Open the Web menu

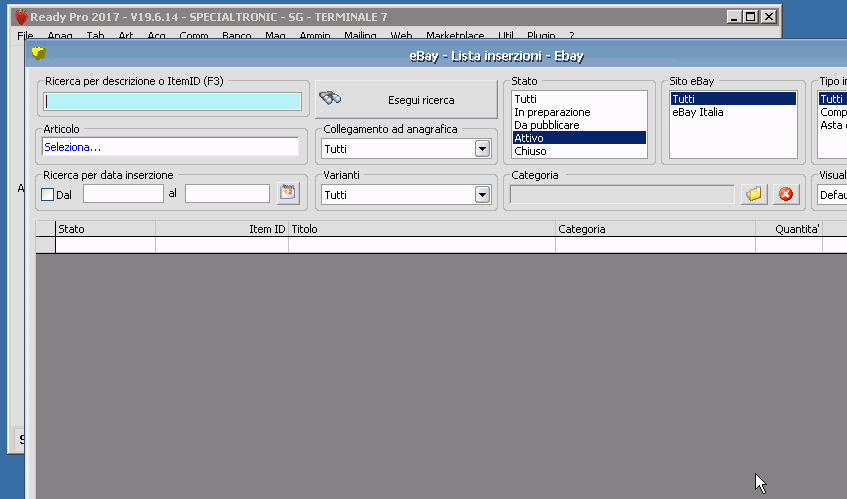click(401, 36)
